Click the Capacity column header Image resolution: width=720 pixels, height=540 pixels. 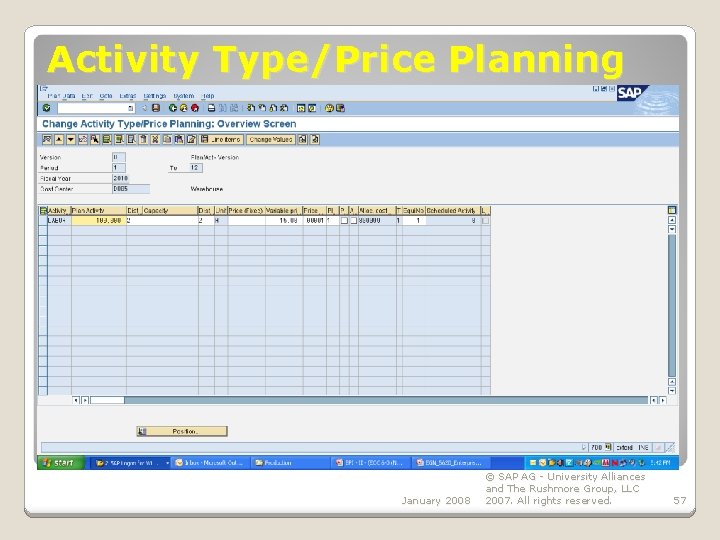tap(170, 210)
